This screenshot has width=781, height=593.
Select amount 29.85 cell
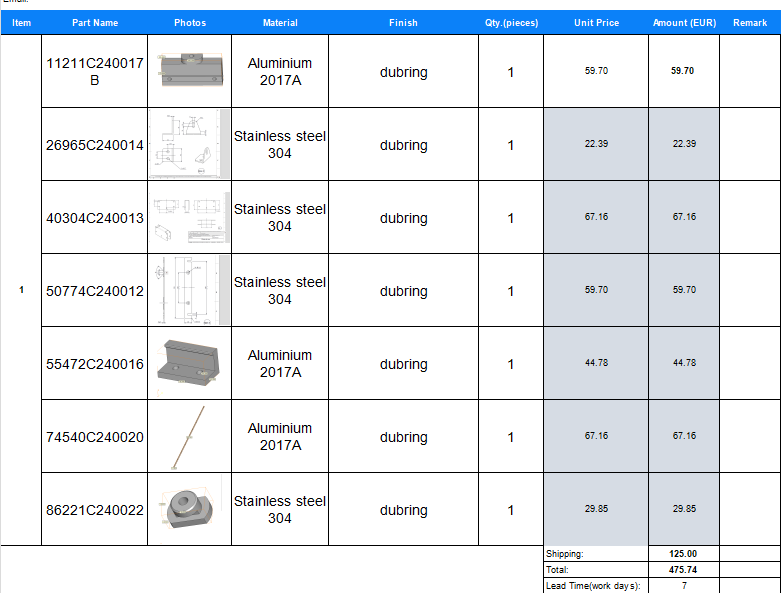[x=684, y=509]
